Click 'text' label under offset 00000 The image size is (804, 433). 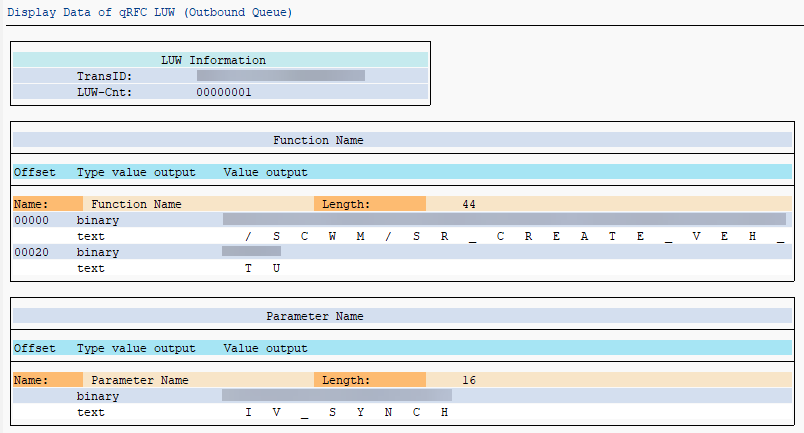pos(91,237)
